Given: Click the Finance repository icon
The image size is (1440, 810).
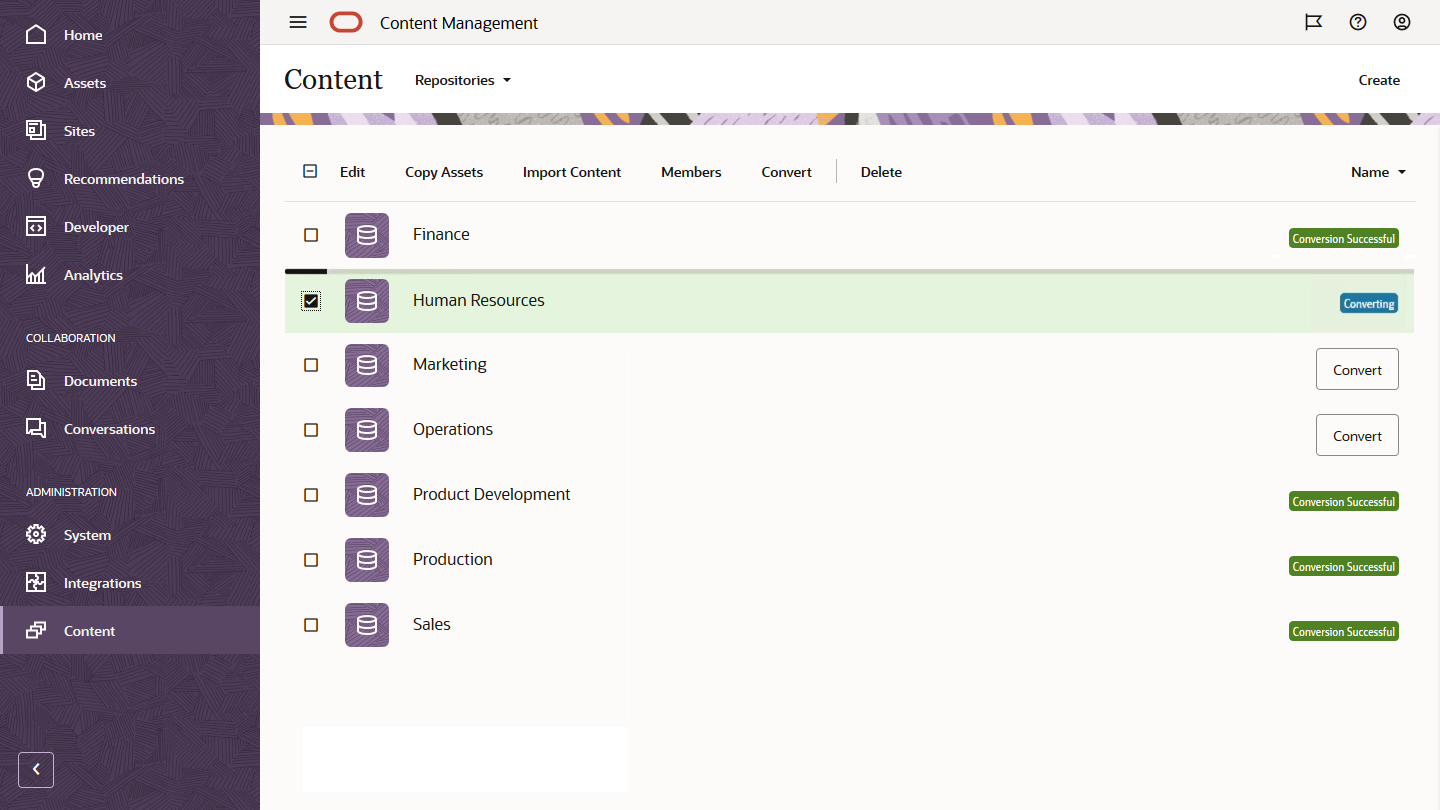Looking at the screenshot, I should tap(367, 235).
